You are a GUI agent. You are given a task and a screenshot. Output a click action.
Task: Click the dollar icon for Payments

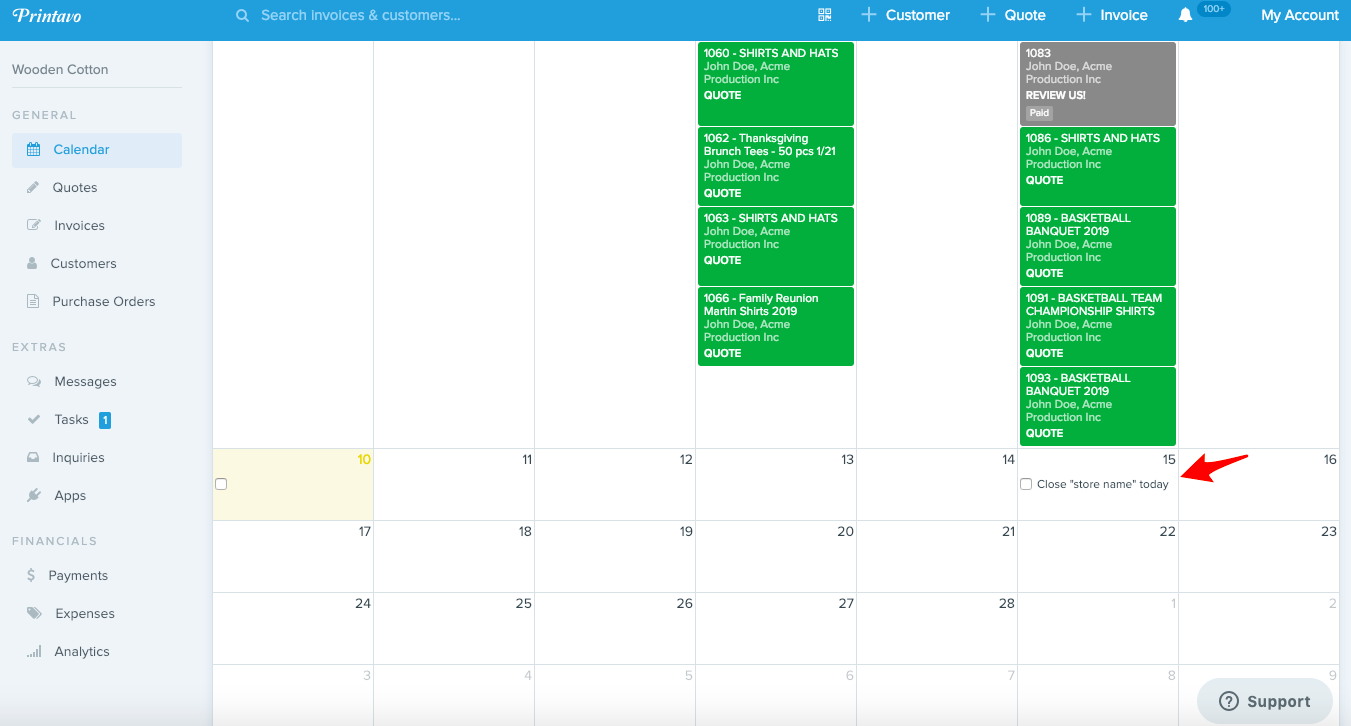coord(31,576)
